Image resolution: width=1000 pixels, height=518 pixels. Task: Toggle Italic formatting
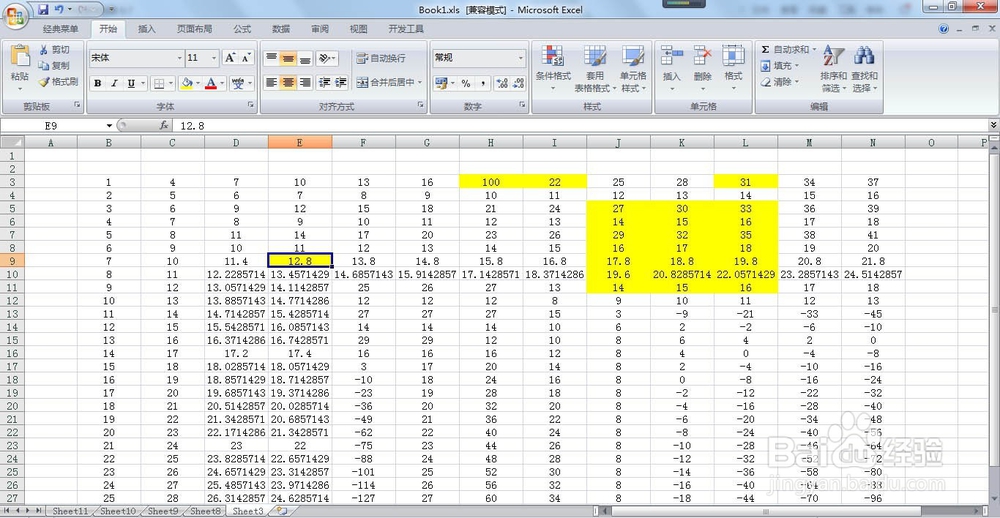pyautogui.click(x=114, y=83)
